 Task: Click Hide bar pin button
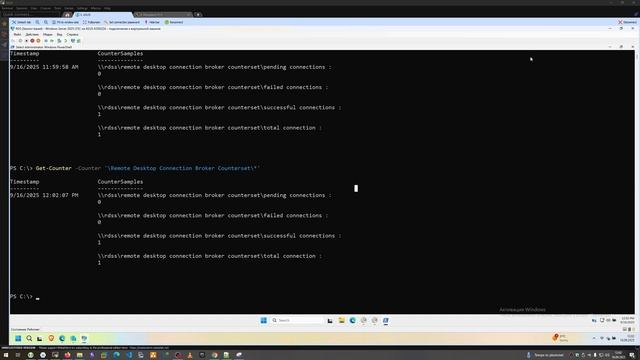coord(152,22)
